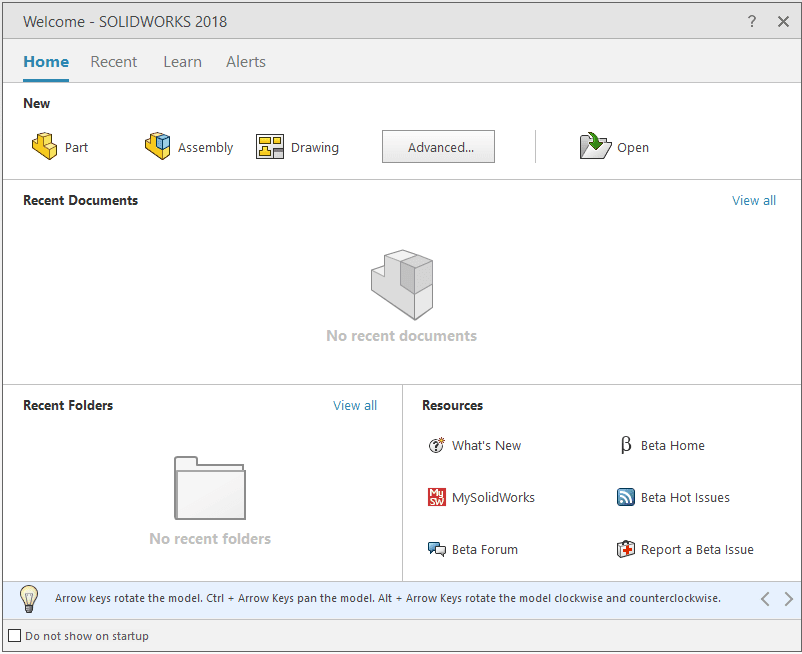The image size is (802, 654).
Task: Open help with the question mark
Action: [x=751, y=21]
